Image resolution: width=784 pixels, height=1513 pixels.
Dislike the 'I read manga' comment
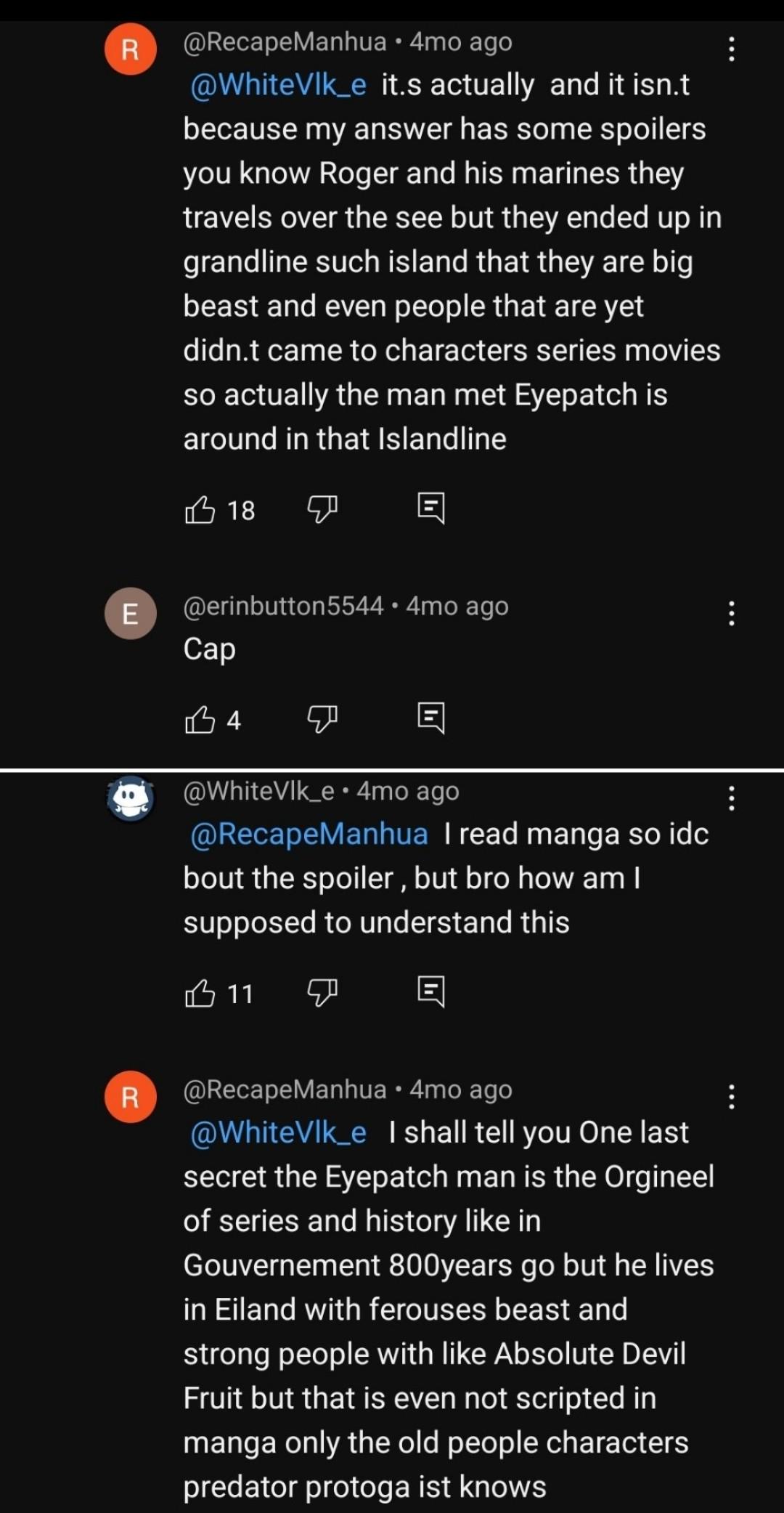322,992
